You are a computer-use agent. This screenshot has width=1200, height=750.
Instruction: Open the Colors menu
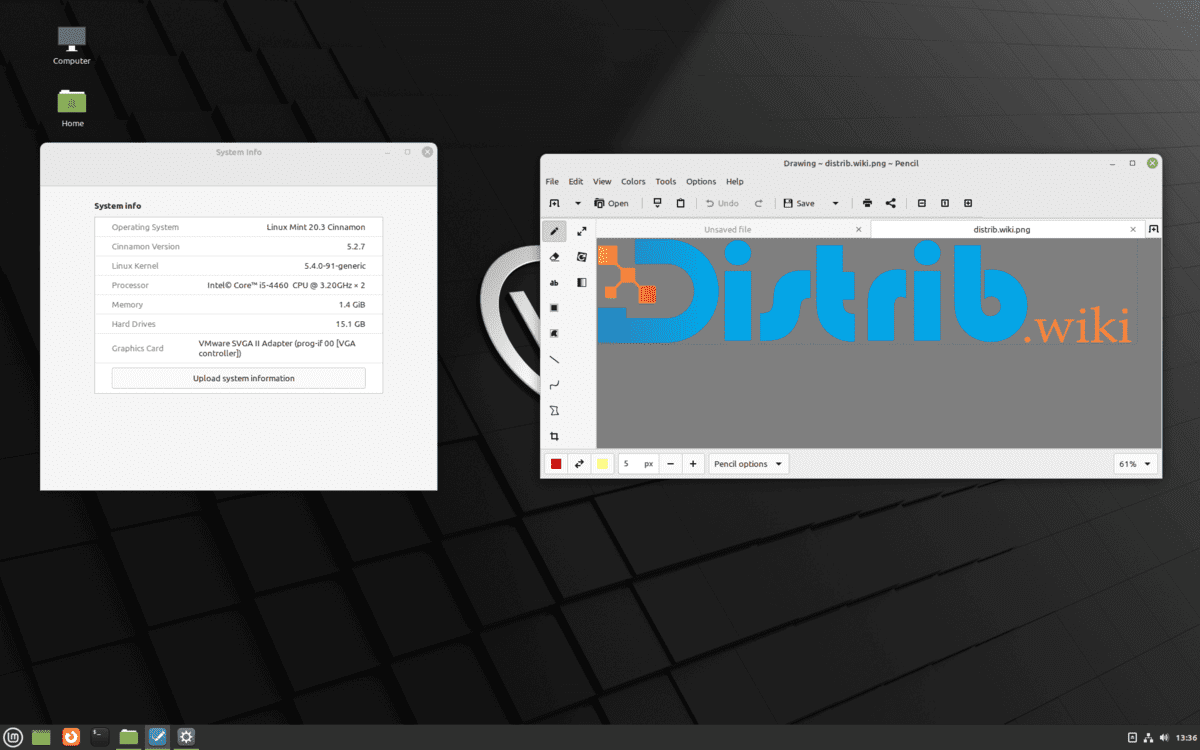click(633, 182)
